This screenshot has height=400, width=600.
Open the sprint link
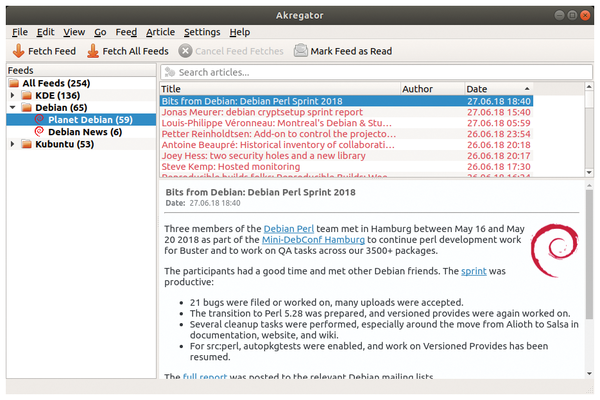[x=474, y=271]
